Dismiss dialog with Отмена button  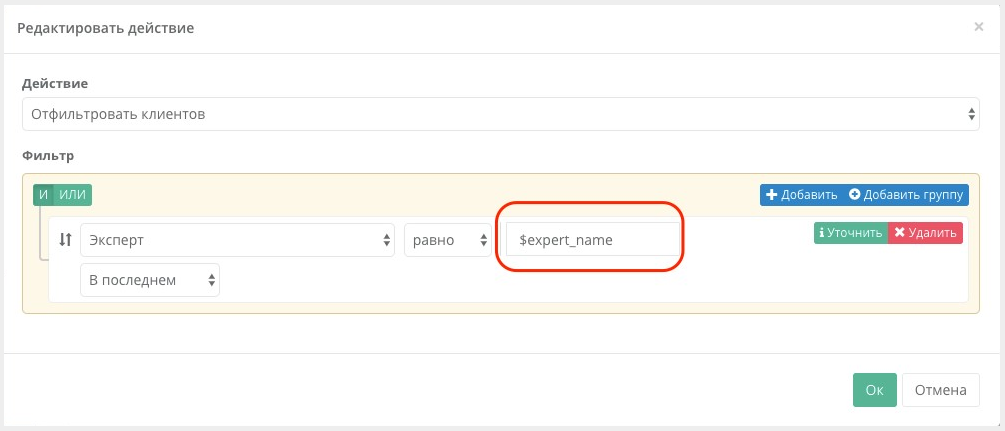coord(940,390)
